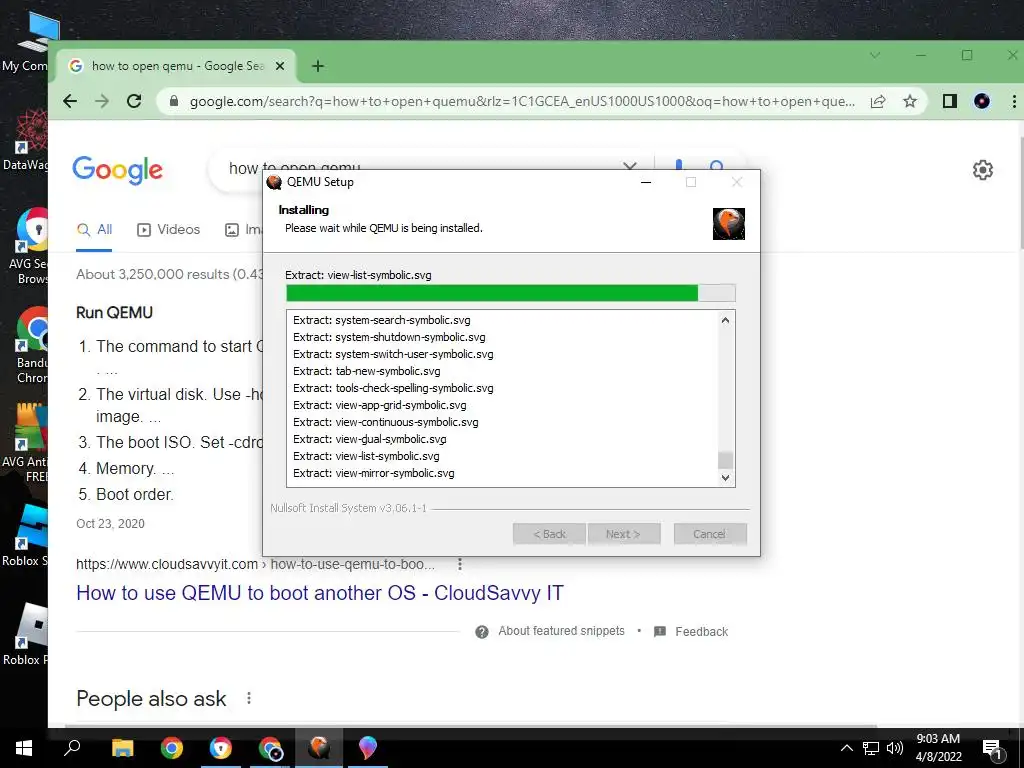Open network status tray icon
This screenshot has height=768, width=1024.
coord(871,748)
